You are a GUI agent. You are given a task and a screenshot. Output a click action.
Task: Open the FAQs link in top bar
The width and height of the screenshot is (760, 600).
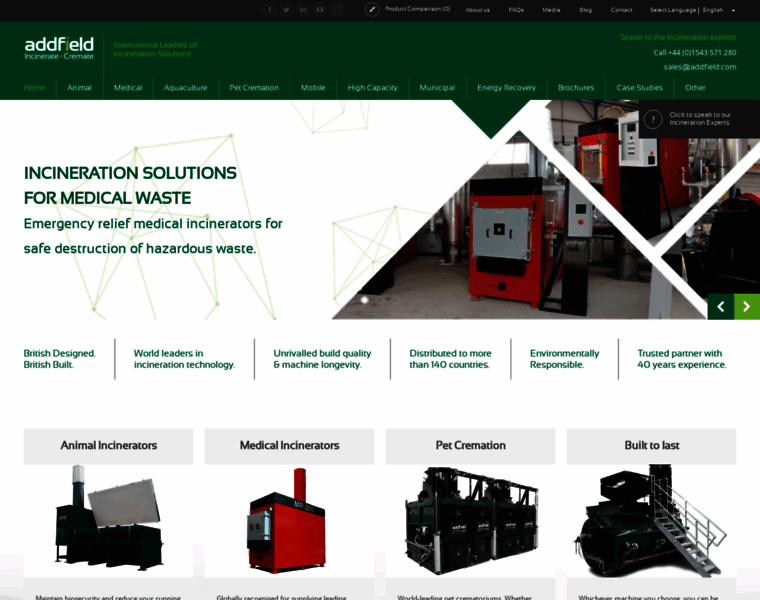click(x=516, y=10)
